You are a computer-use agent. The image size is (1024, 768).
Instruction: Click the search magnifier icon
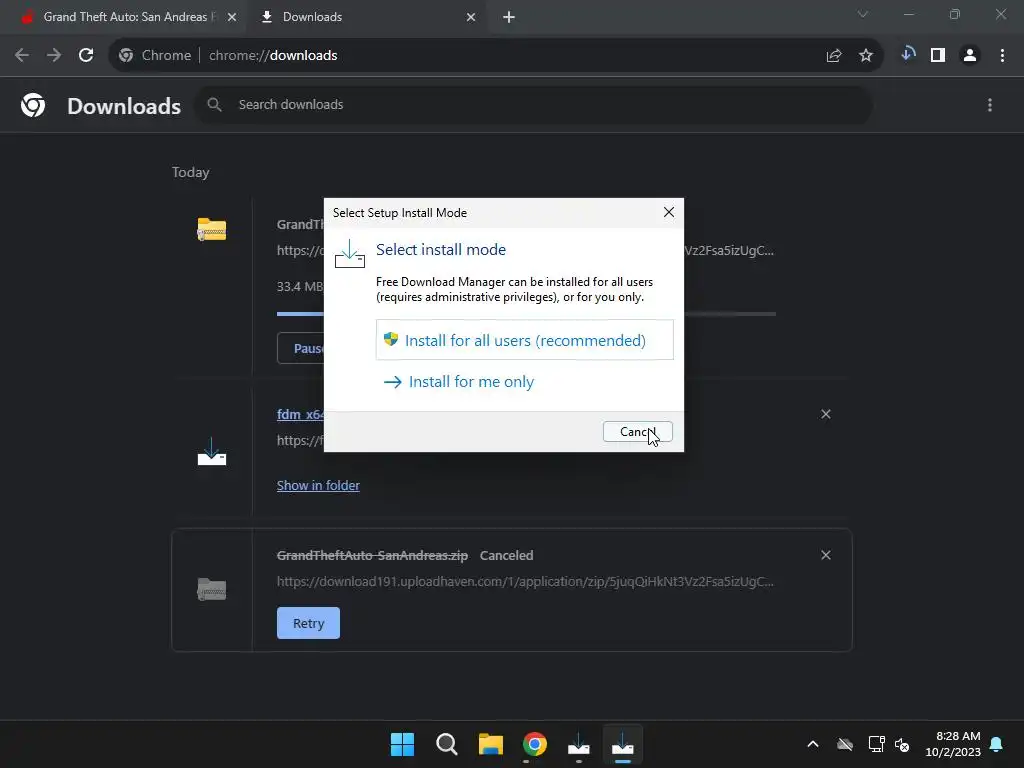(214, 104)
